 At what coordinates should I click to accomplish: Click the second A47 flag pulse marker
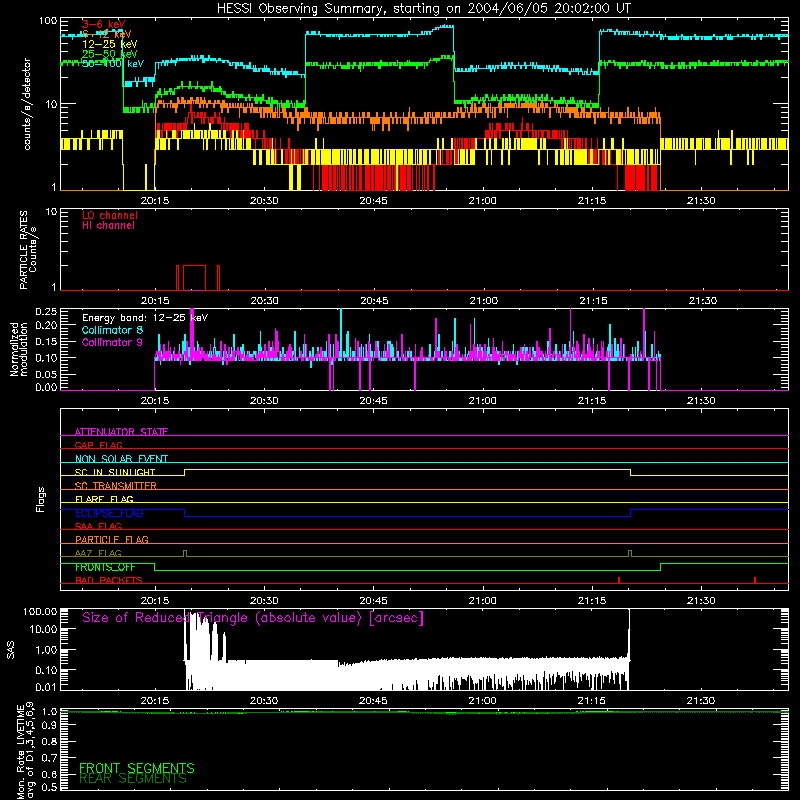[630, 554]
